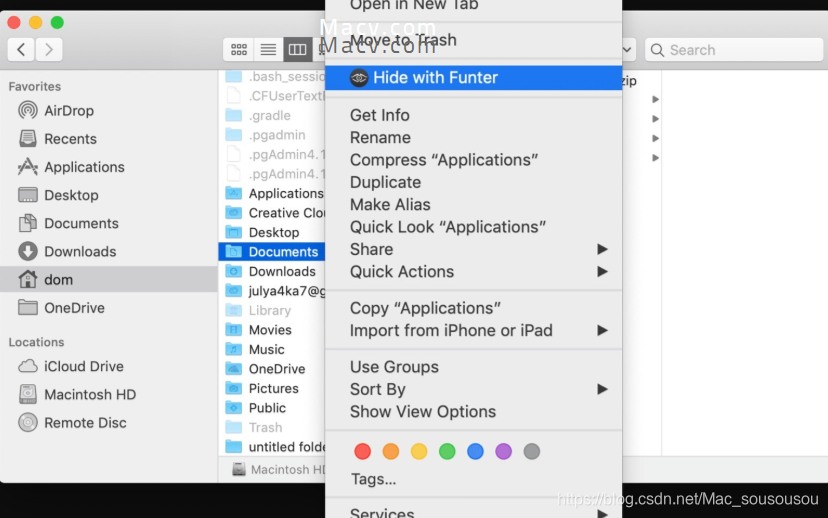Apply the blue tag color
Image resolution: width=828 pixels, height=518 pixels.
(x=475, y=451)
